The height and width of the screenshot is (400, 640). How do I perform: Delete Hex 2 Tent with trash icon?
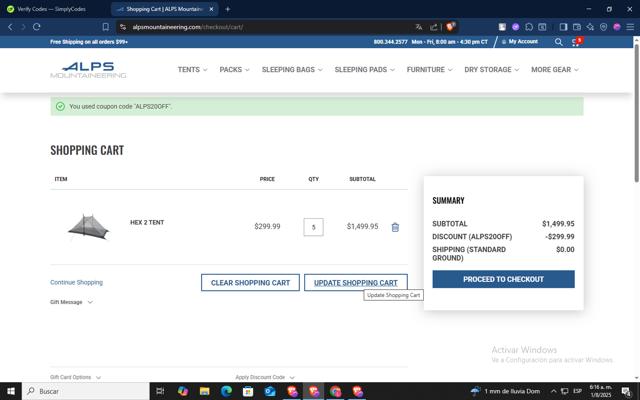tap(395, 227)
